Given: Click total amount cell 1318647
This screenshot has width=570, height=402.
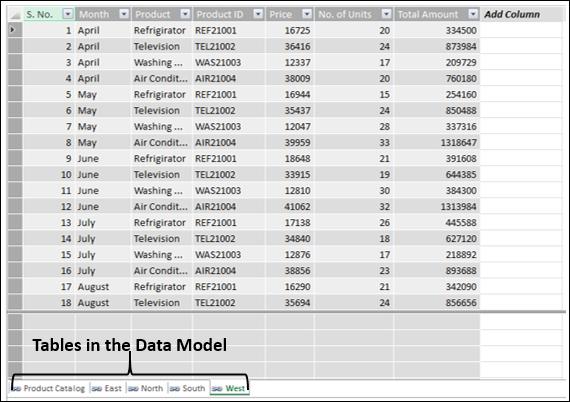Looking at the screenshot, I should (437, 142).
